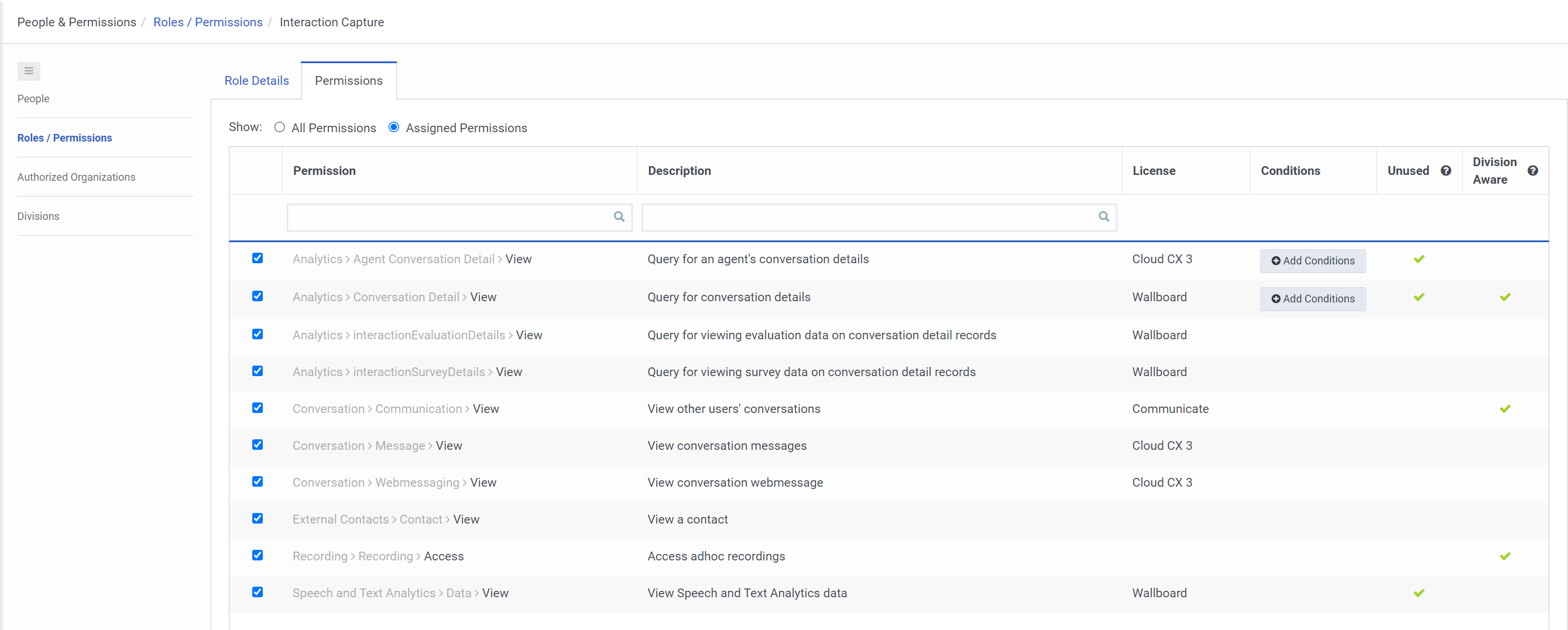Click the search magnifier in the Permission filter

tap(619, 216)
